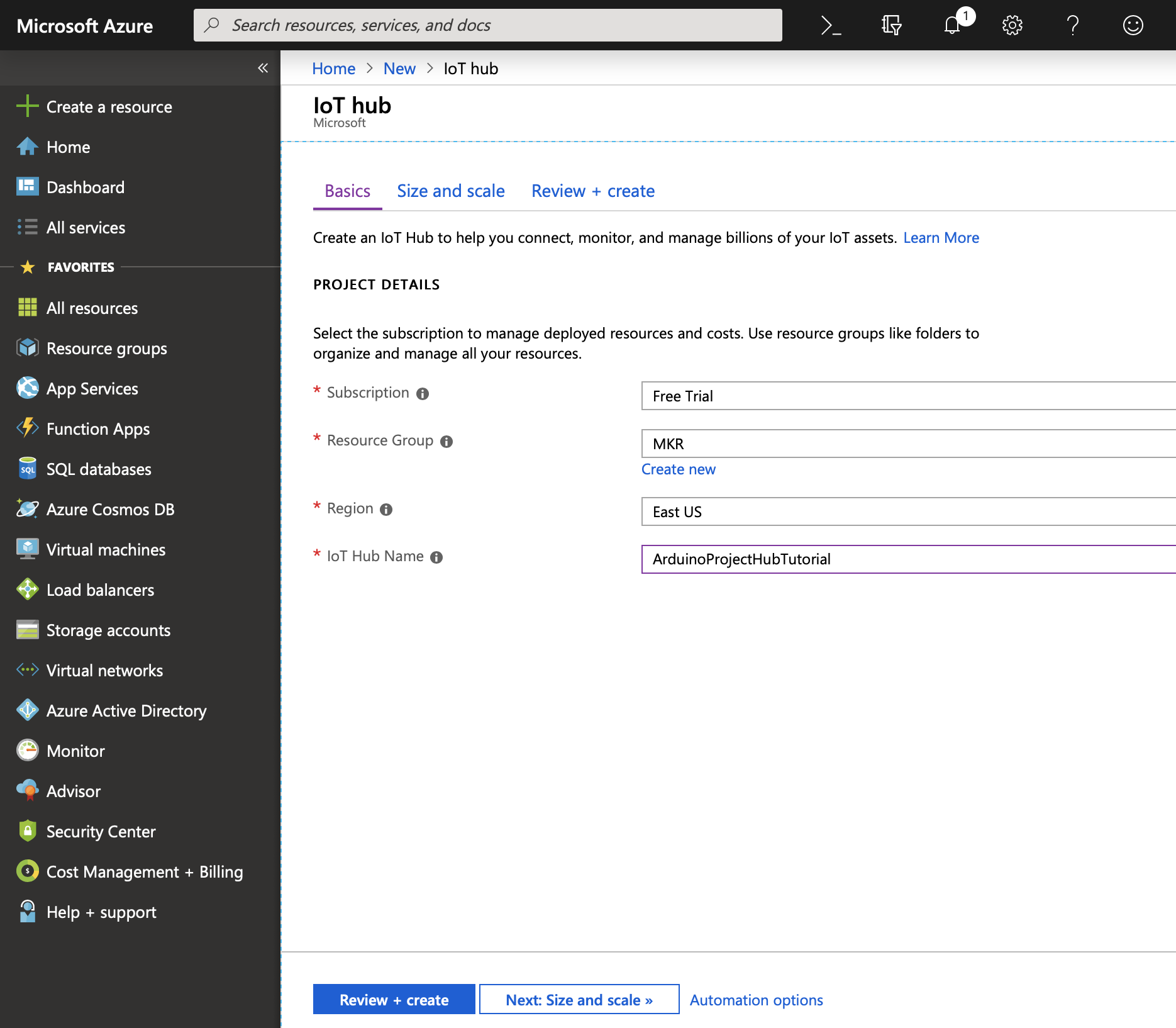Open Cost Management + Billing

tap(145, 871)
